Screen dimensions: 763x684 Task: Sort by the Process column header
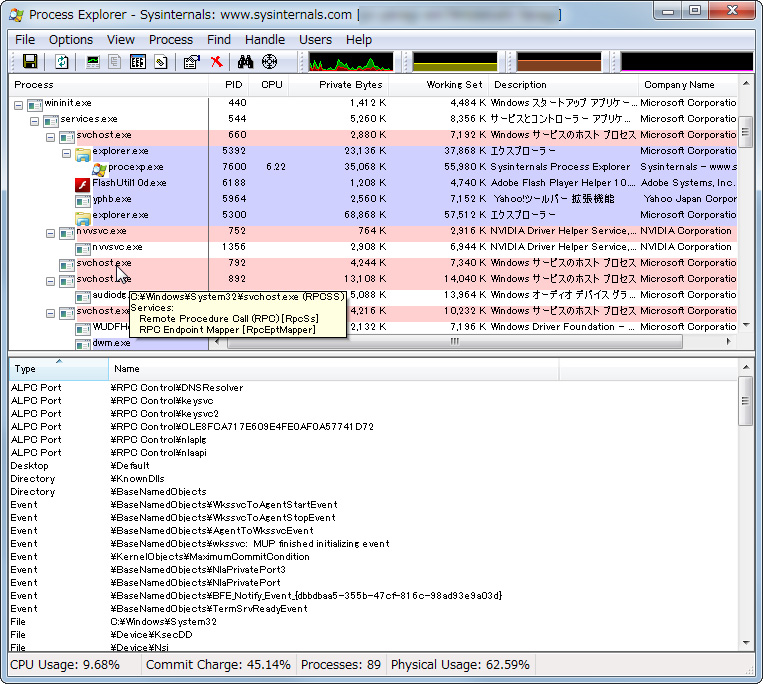[x=109, y=85]
